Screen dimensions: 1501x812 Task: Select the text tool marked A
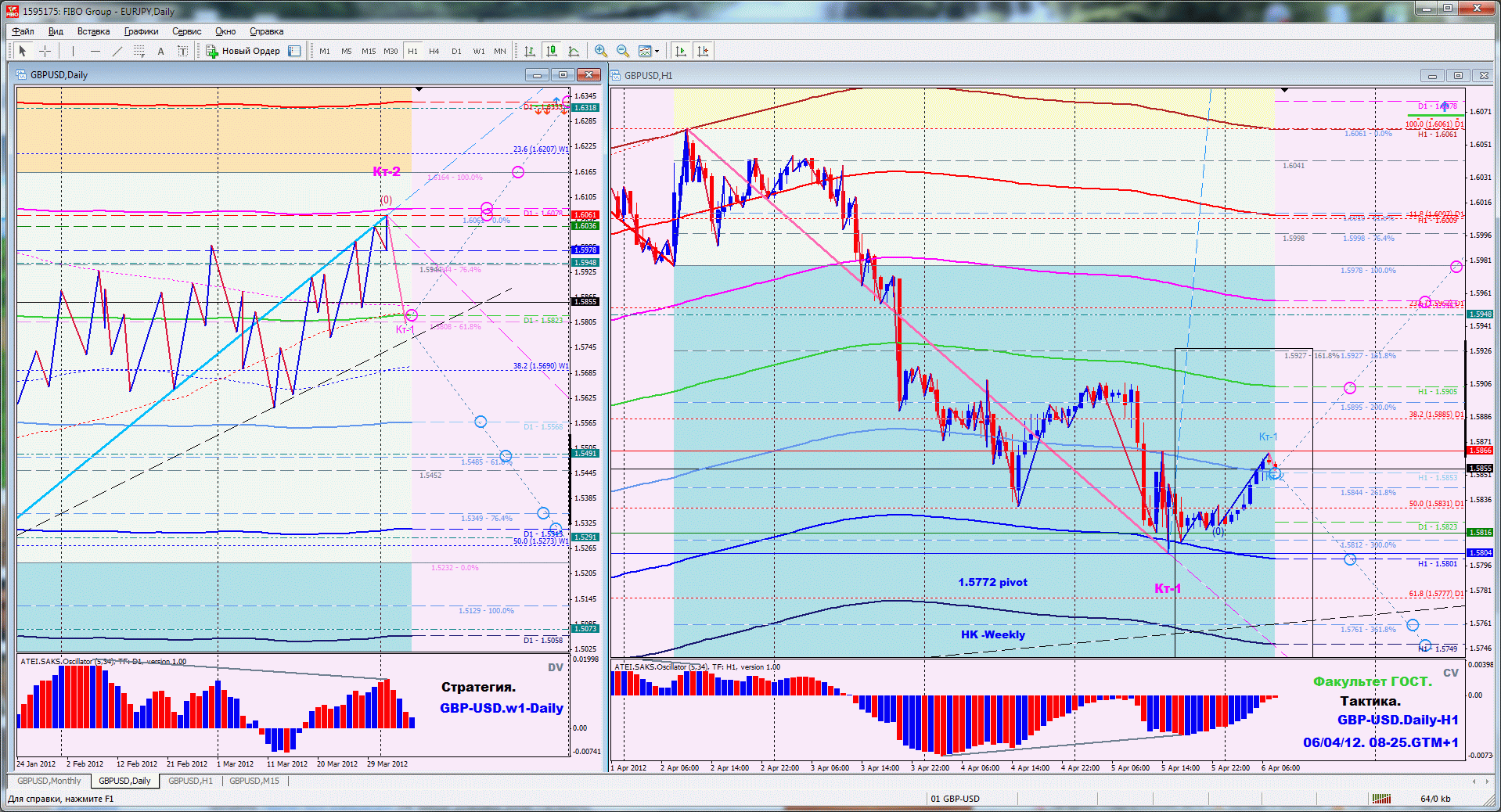(x=161, y=51)
